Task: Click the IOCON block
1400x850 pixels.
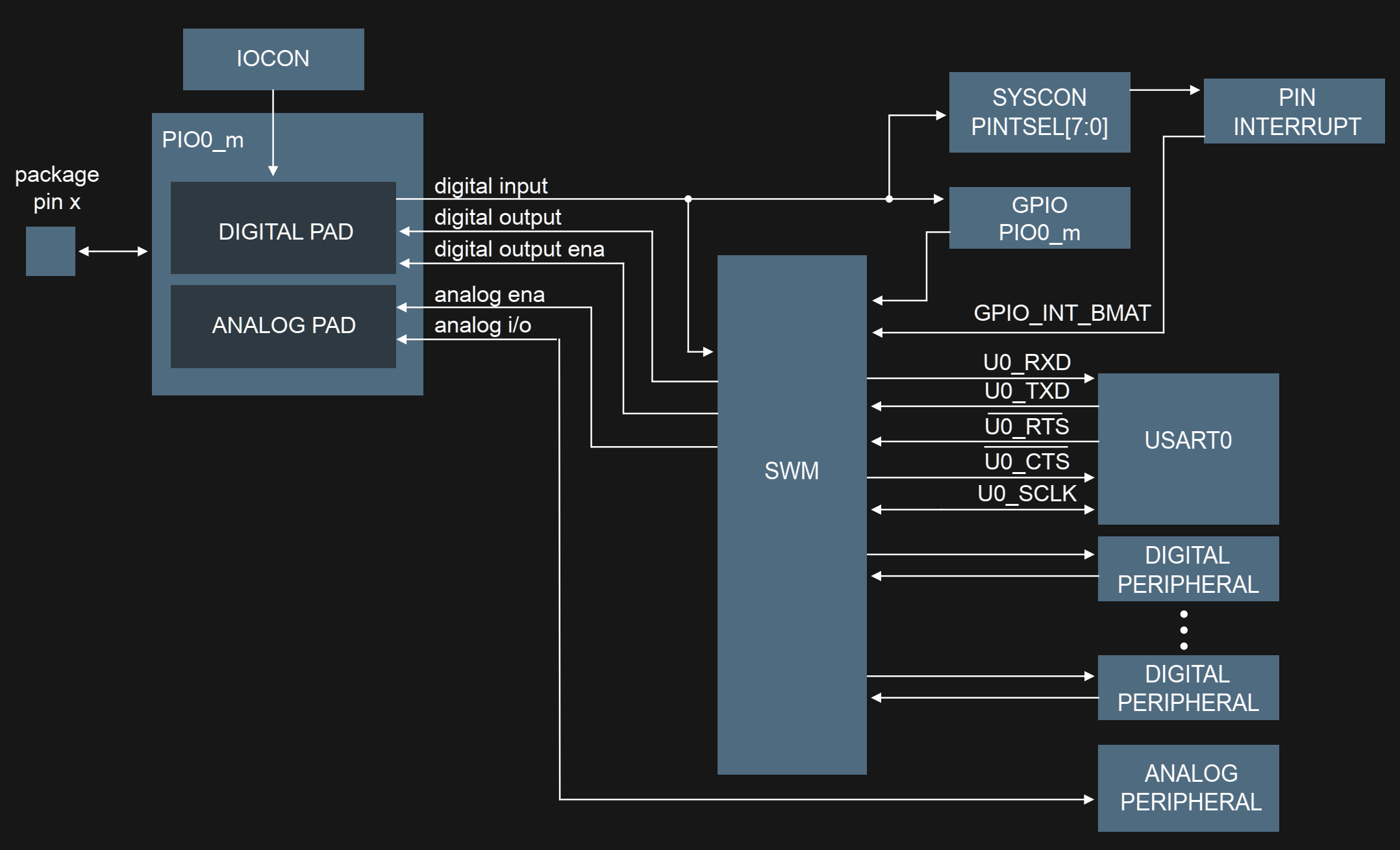Action: pyautogui.click(x=273, y=59)
